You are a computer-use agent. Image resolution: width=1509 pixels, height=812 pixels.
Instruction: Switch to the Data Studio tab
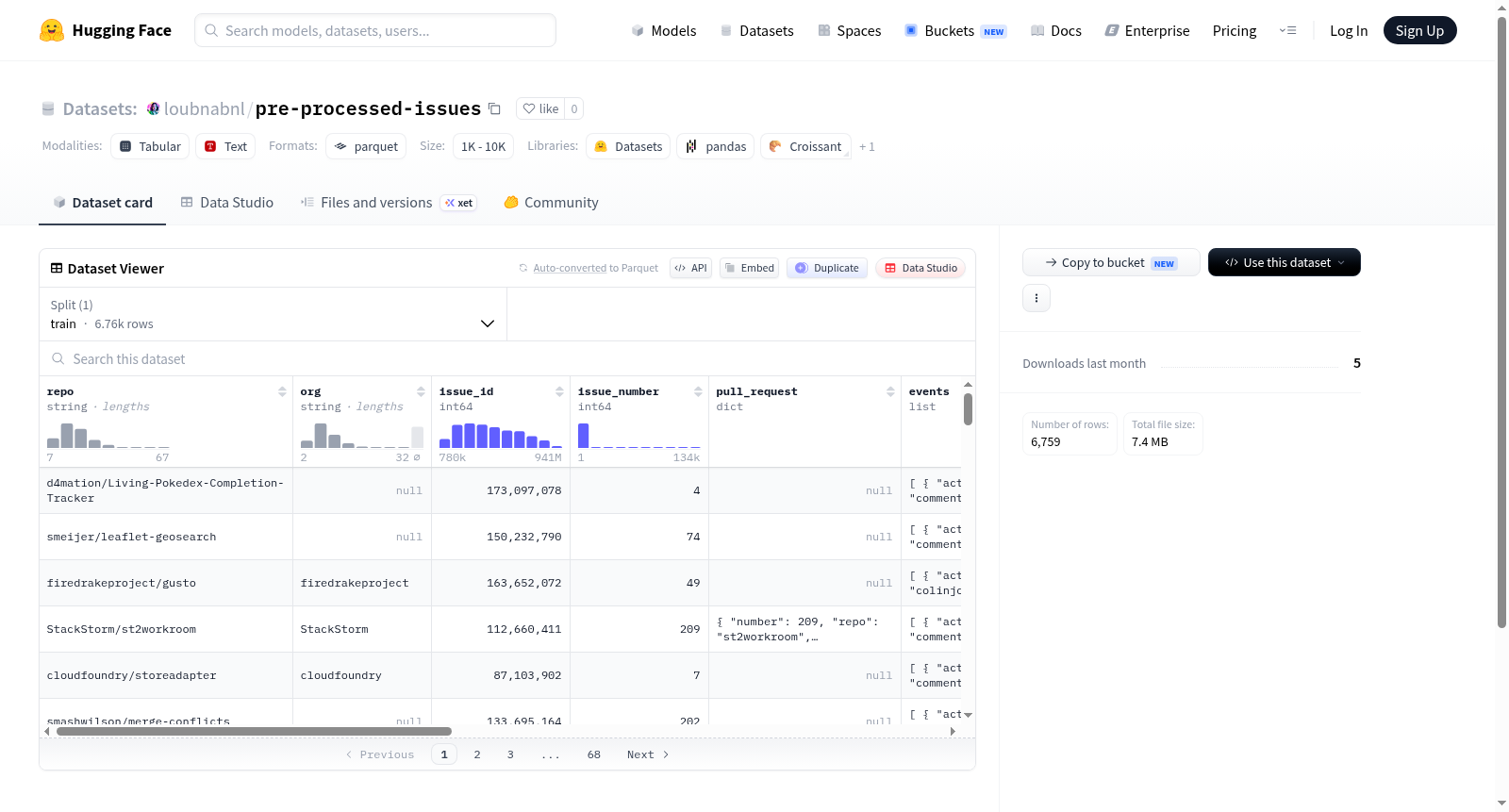click(227, 203)
